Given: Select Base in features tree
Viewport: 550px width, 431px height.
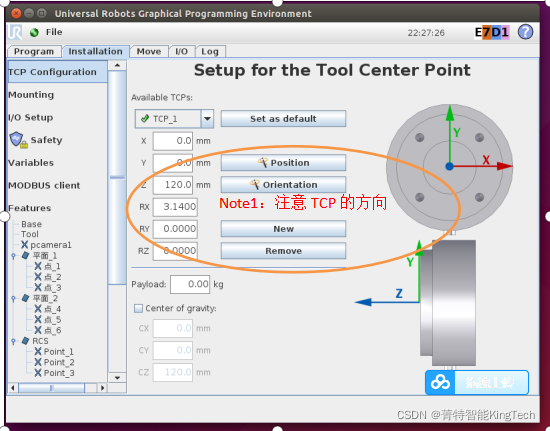Looking at the screenshot, I should click(x=31, y=224).
